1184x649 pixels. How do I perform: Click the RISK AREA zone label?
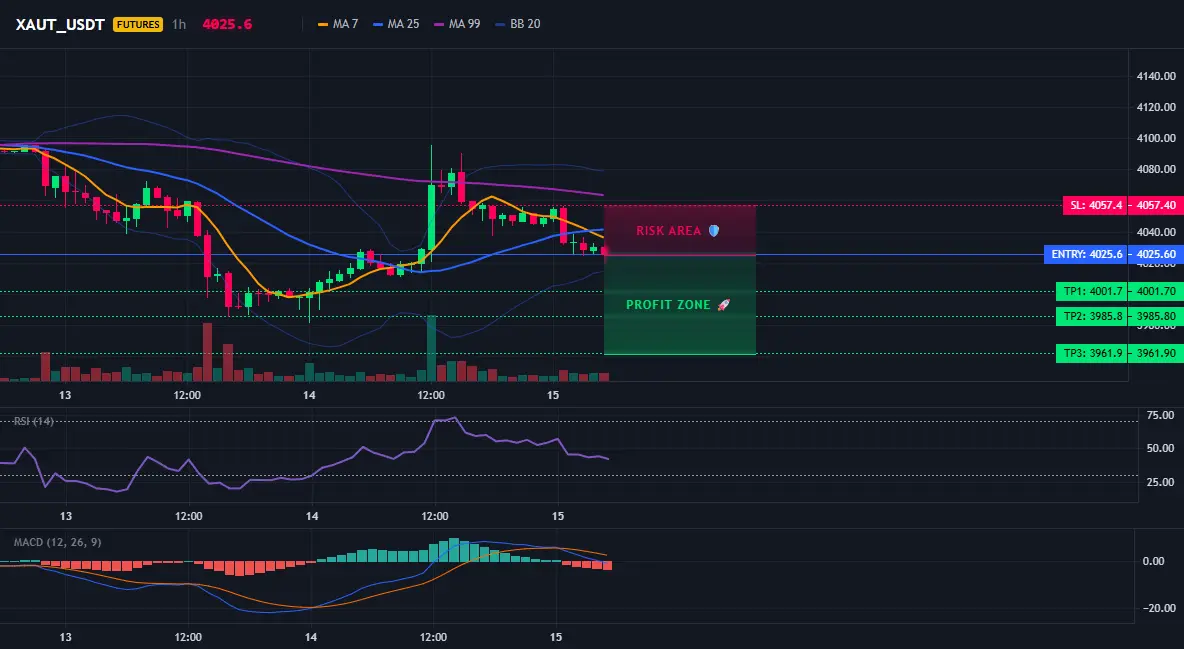669,231
